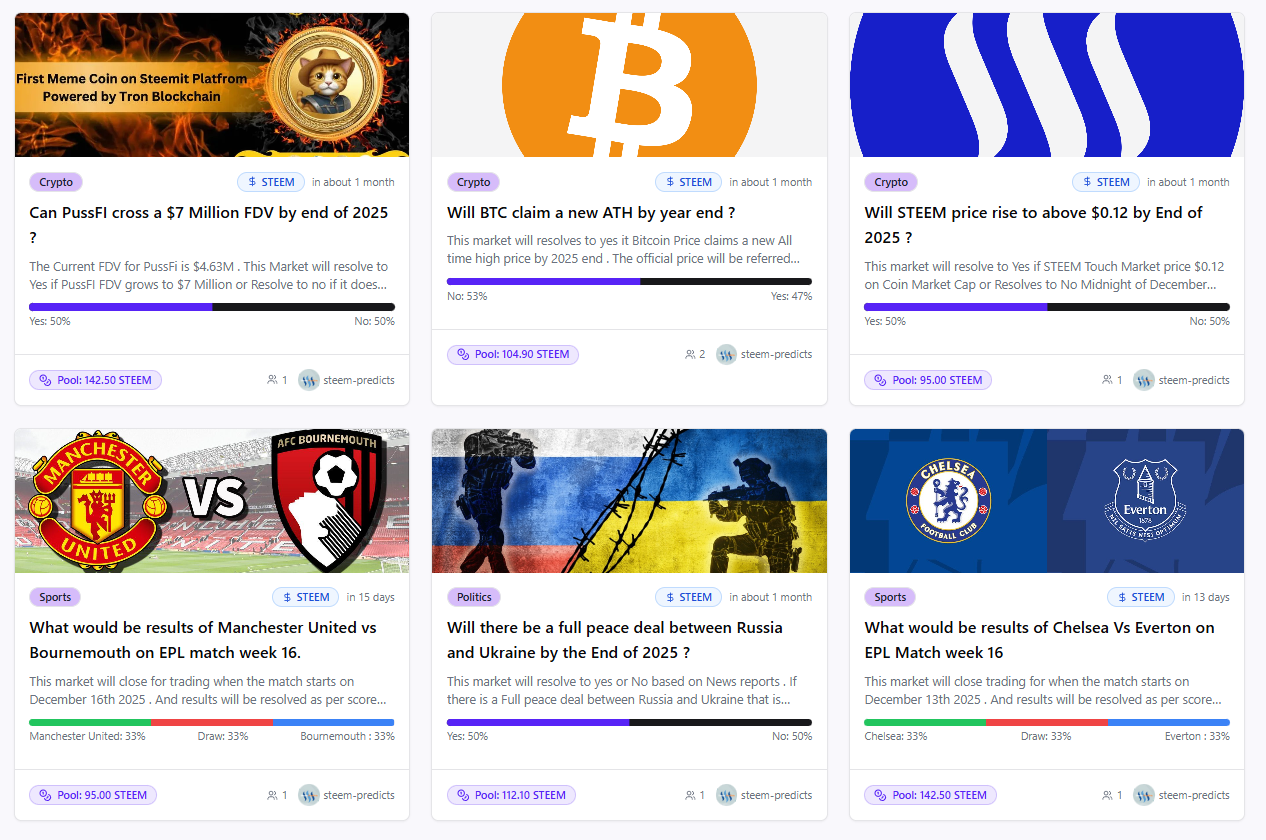Select Sports tag on Manchester United card
The width and height of the screenshot is (1266, 840).
[55, 597]
